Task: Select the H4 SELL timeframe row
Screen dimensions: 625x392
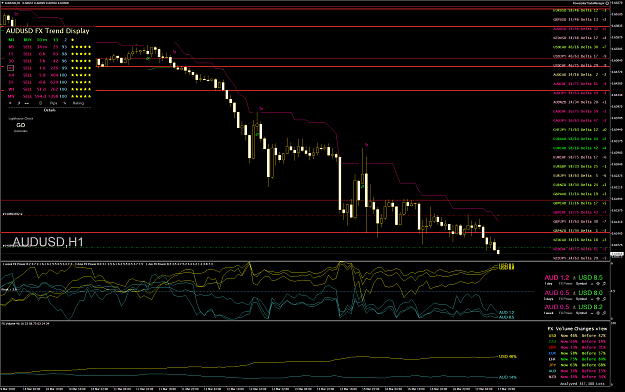Action: tap(49, 75)
